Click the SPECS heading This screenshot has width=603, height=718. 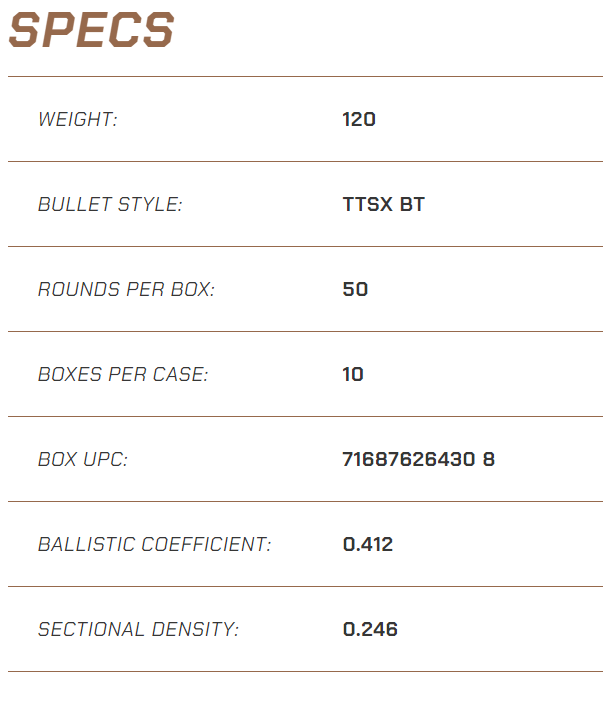tap(91, 30)
